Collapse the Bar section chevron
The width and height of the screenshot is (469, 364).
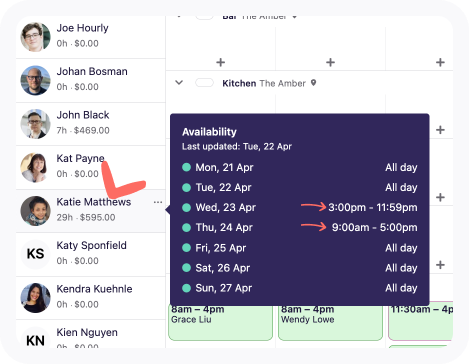(x=179, y=16)
